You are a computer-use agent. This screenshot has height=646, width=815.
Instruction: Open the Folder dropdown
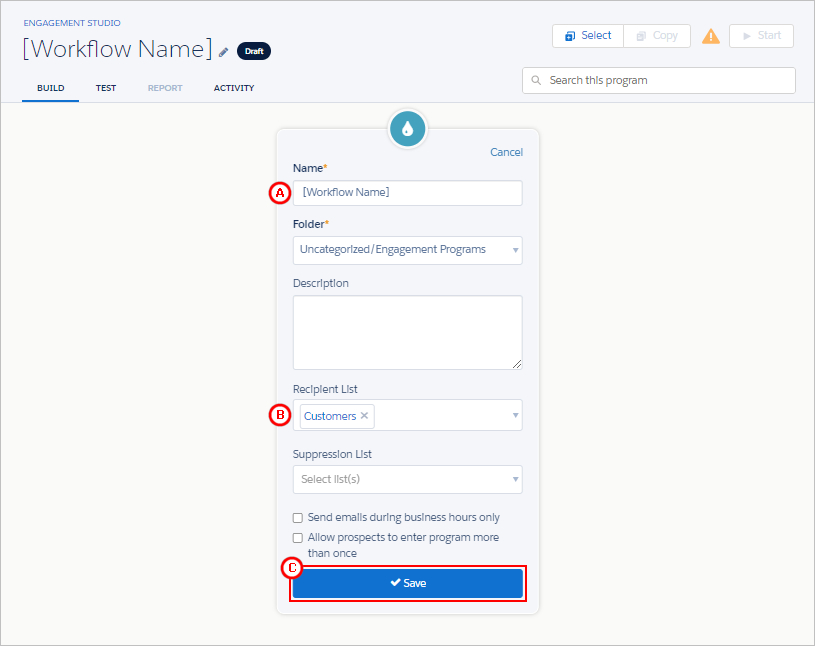point(408,250)
